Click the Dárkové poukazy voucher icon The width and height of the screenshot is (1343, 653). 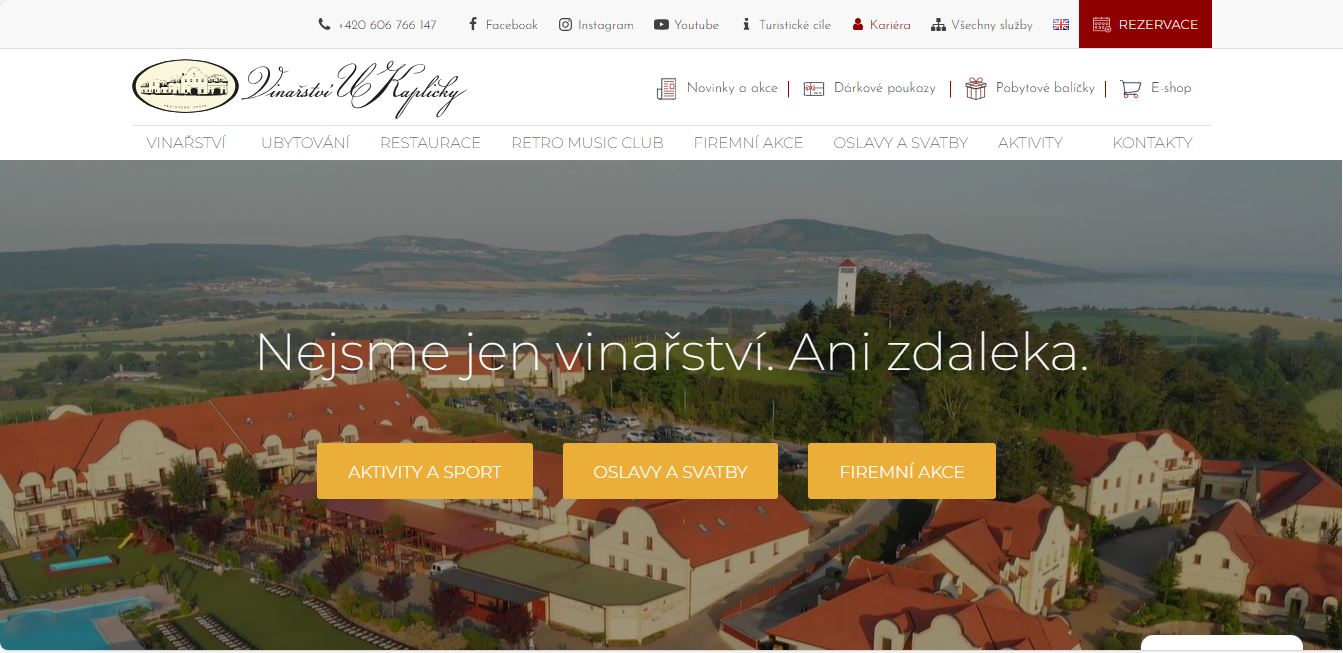[x=814, y=89]
